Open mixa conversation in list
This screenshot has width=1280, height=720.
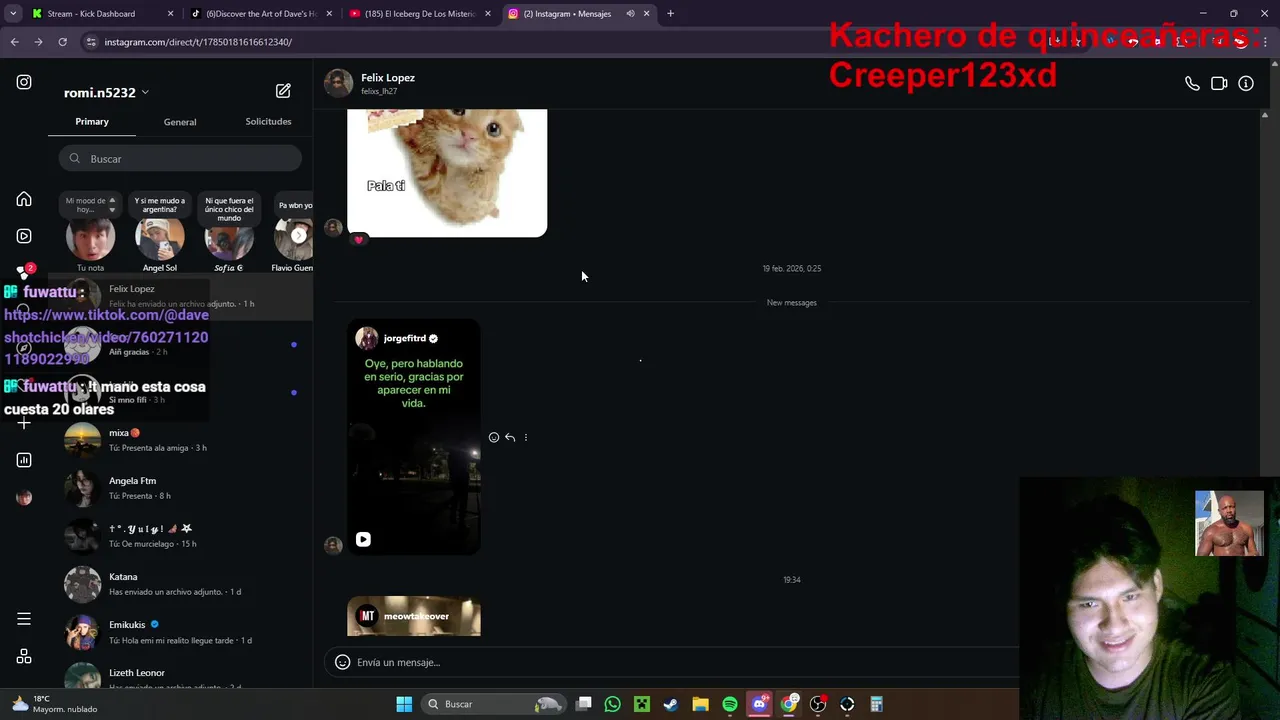pos(180,440)
